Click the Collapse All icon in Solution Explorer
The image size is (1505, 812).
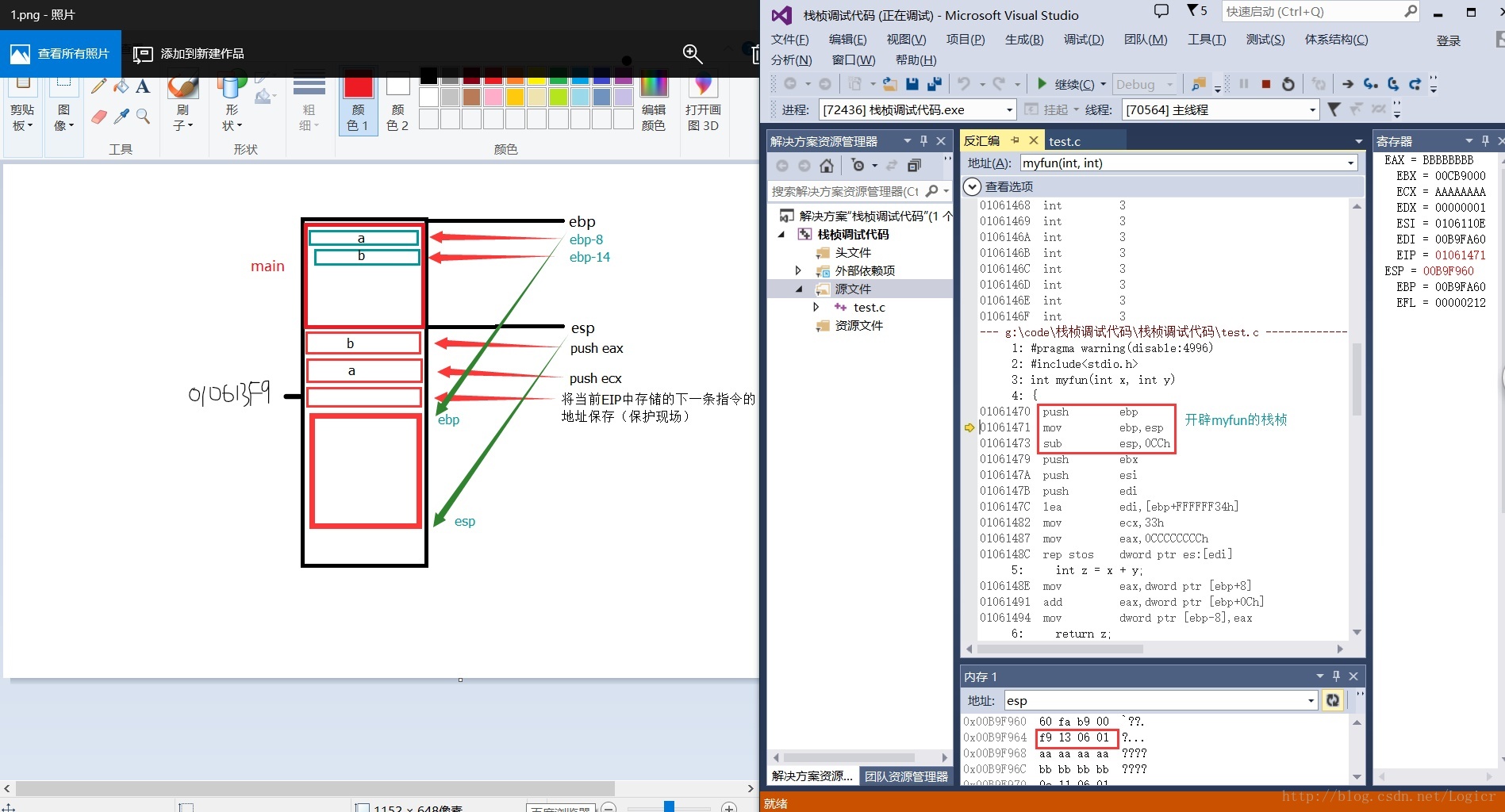click(914, 166)
